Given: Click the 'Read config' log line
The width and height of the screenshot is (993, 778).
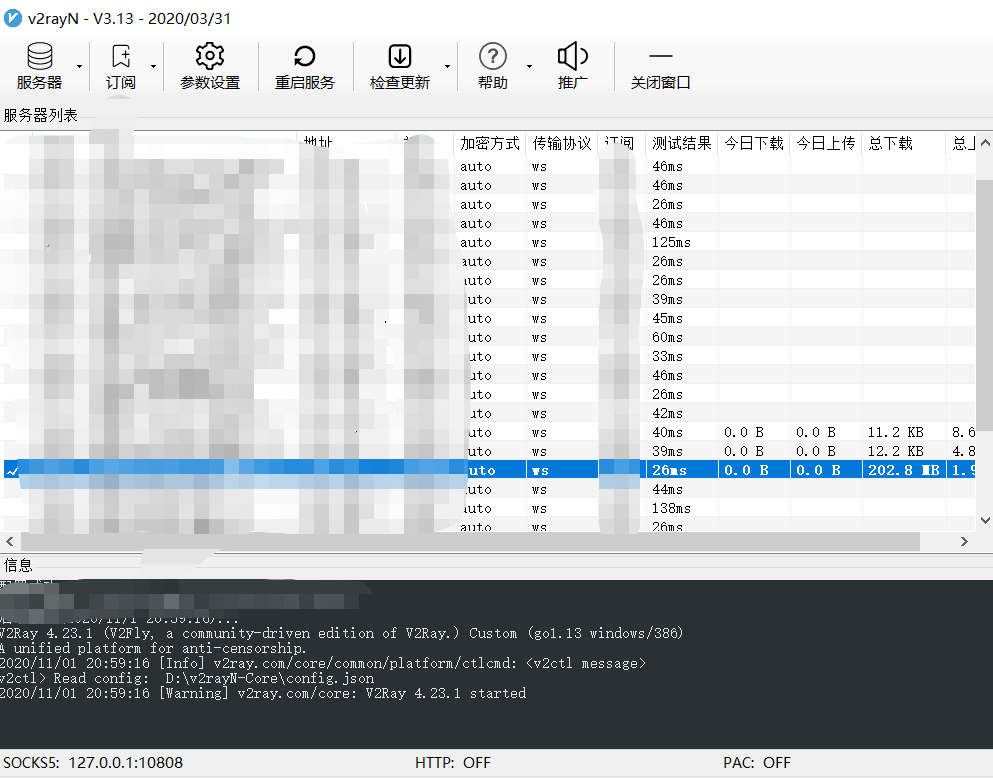Looking at the screenshot, I should 187,678.
